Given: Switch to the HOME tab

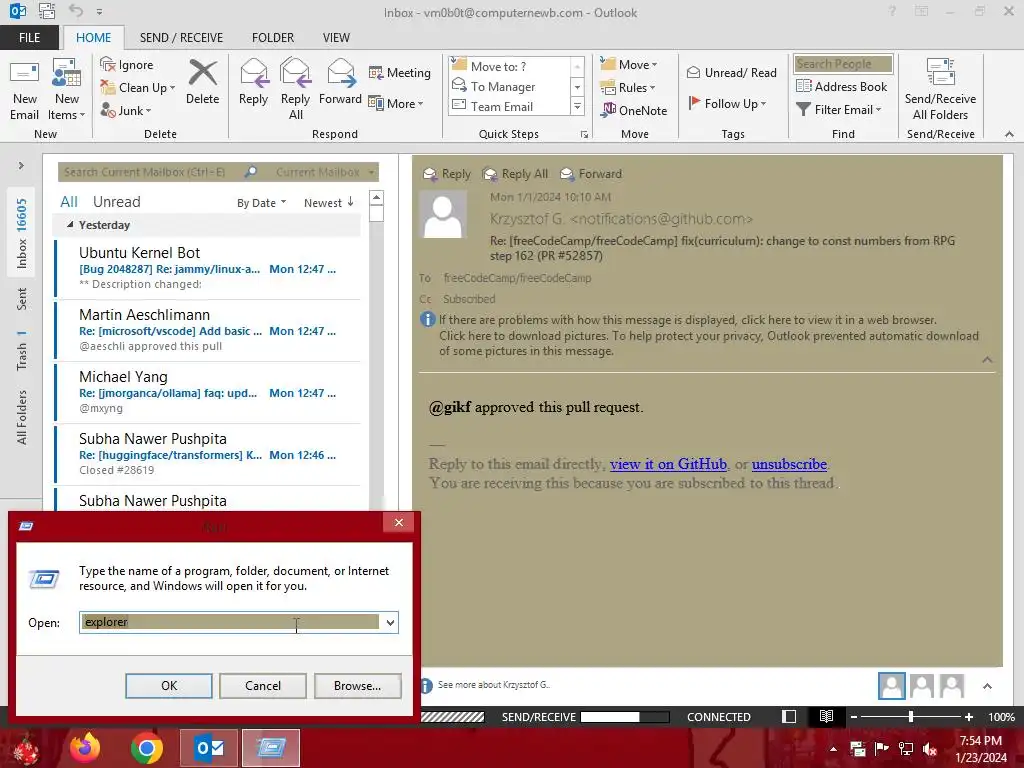Looking at the screenshot, I should point(93,37).
